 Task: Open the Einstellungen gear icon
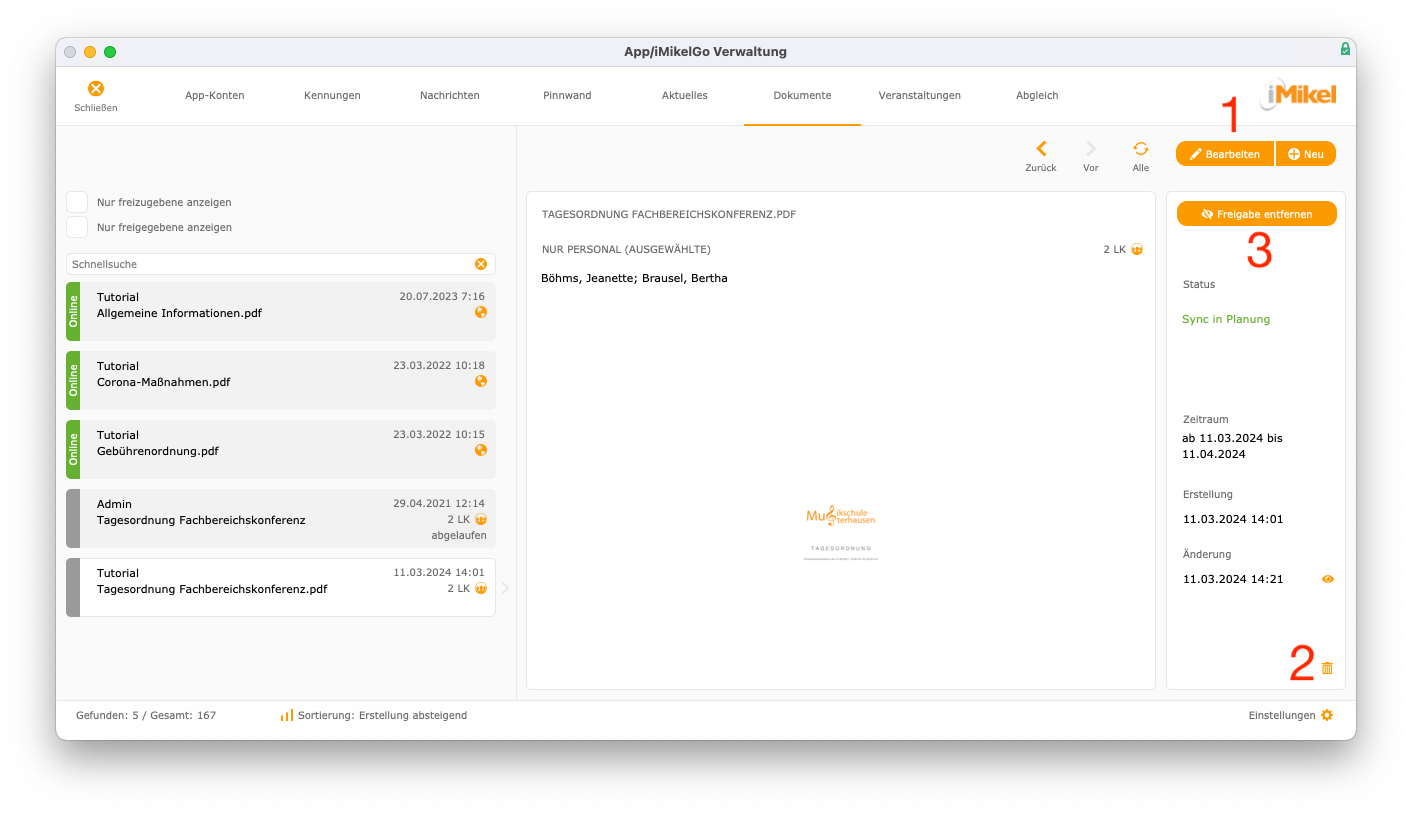pos(1327,715)
